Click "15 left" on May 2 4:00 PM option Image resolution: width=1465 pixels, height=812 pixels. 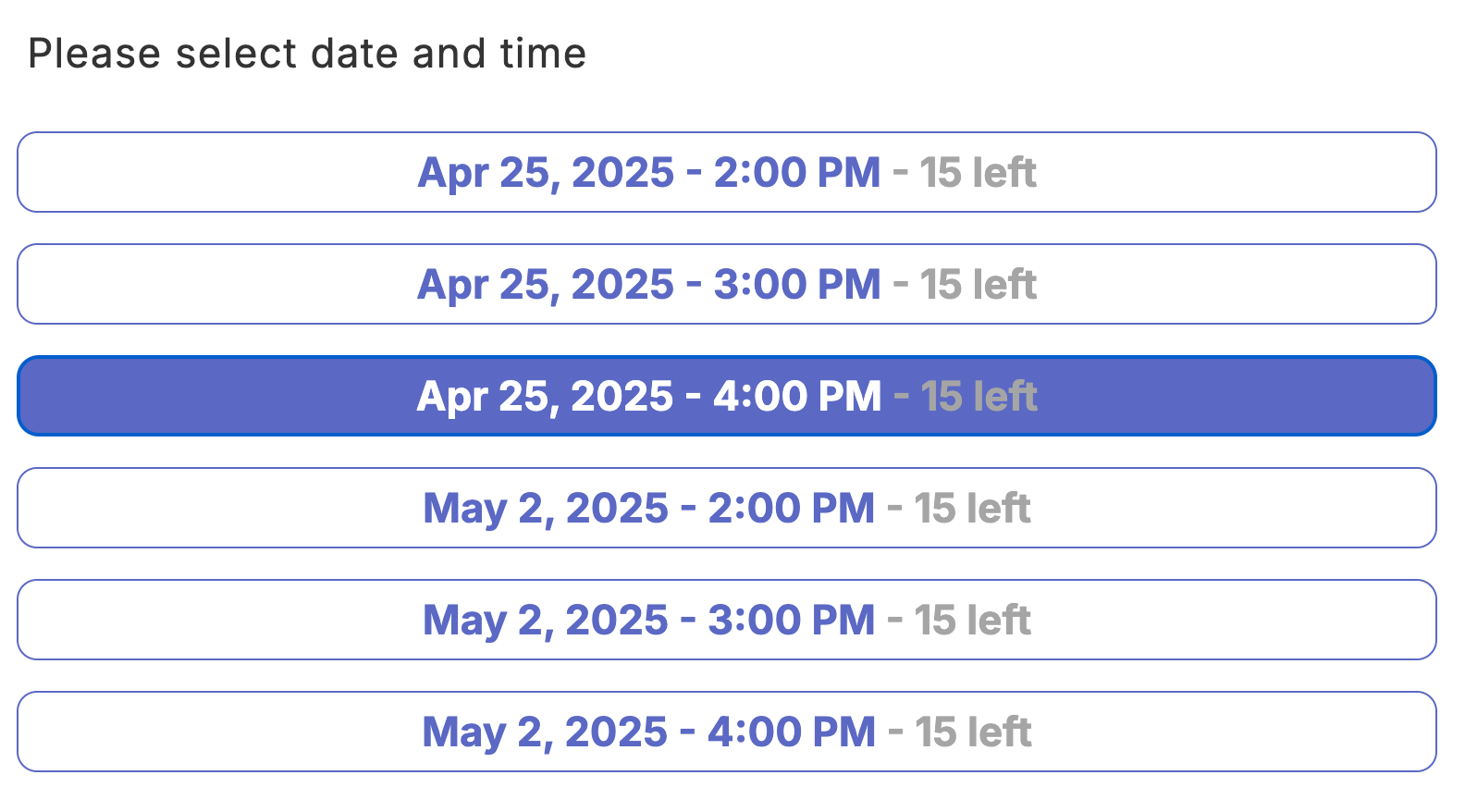[973, 732]
